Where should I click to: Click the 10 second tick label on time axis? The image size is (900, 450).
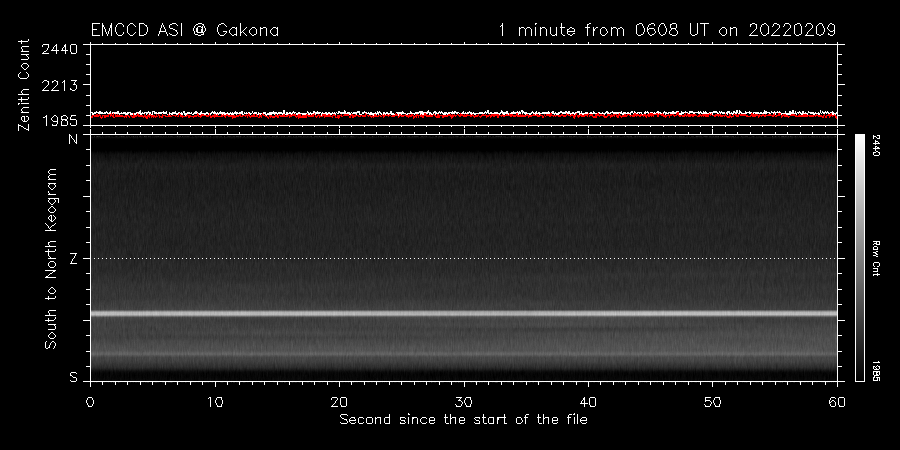[x=215, y=402]
